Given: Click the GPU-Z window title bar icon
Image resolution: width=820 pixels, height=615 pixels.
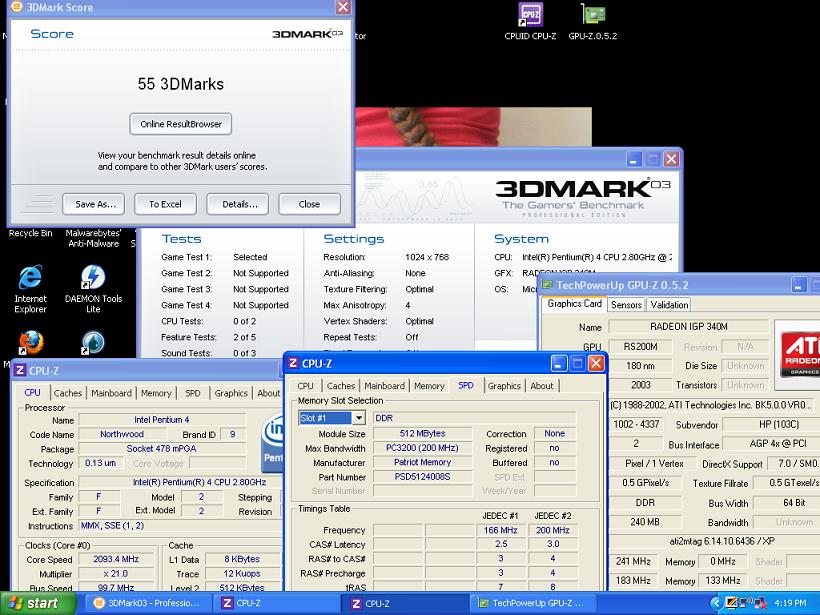Looking at the screenshot, I should [x=547, y=285].
